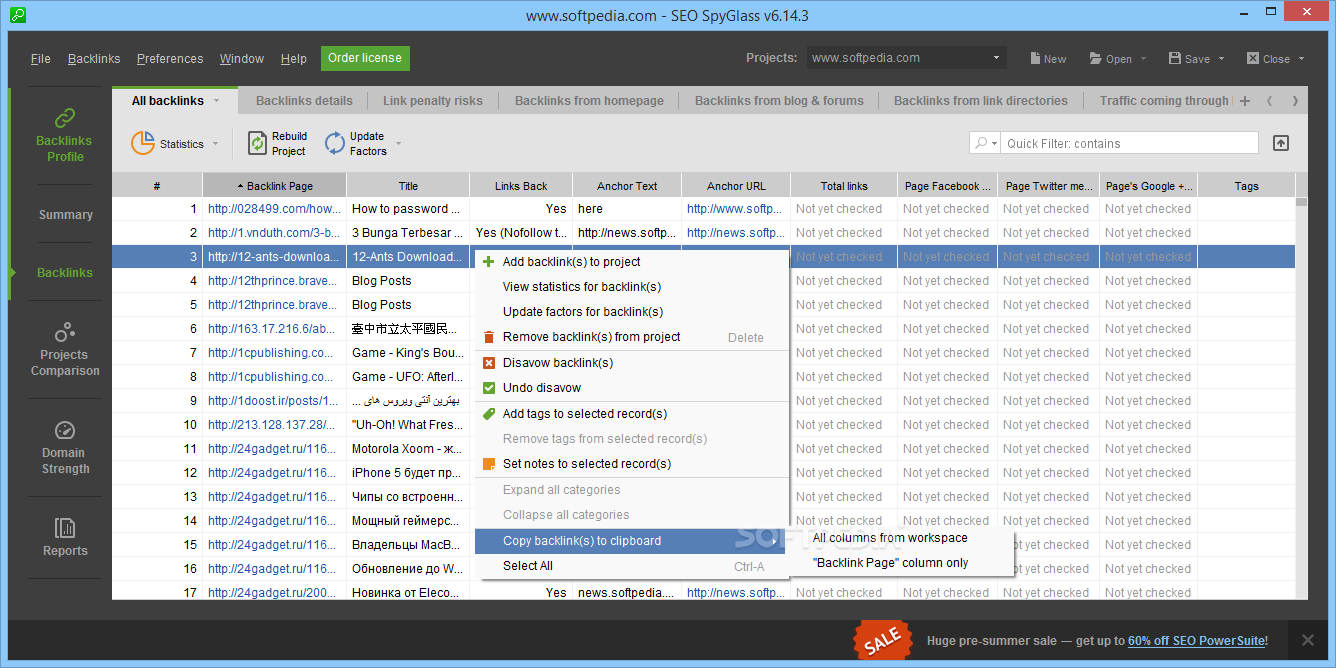Open the dropdown arrow next to Save
Screen dimensions: 1336x668
point(1221,59)
